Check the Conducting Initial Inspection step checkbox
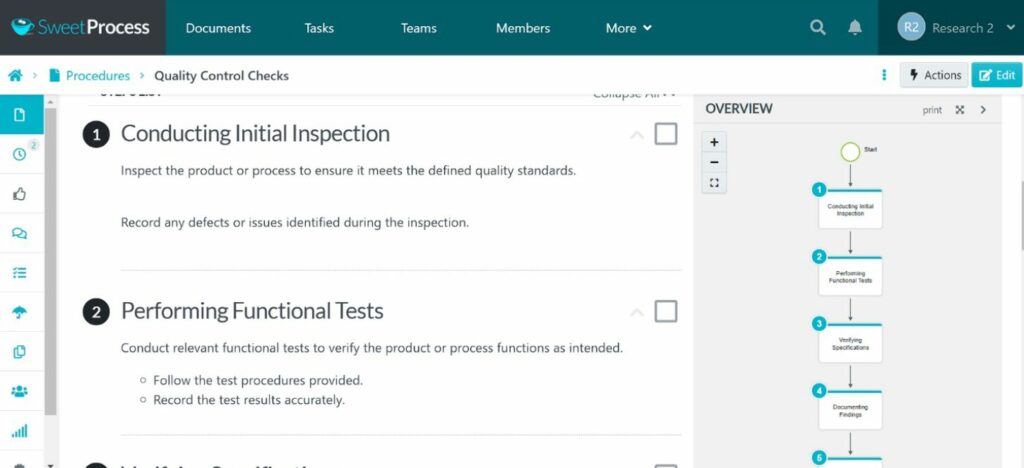The image size is (1024, 468). click(x=666, y=134)
